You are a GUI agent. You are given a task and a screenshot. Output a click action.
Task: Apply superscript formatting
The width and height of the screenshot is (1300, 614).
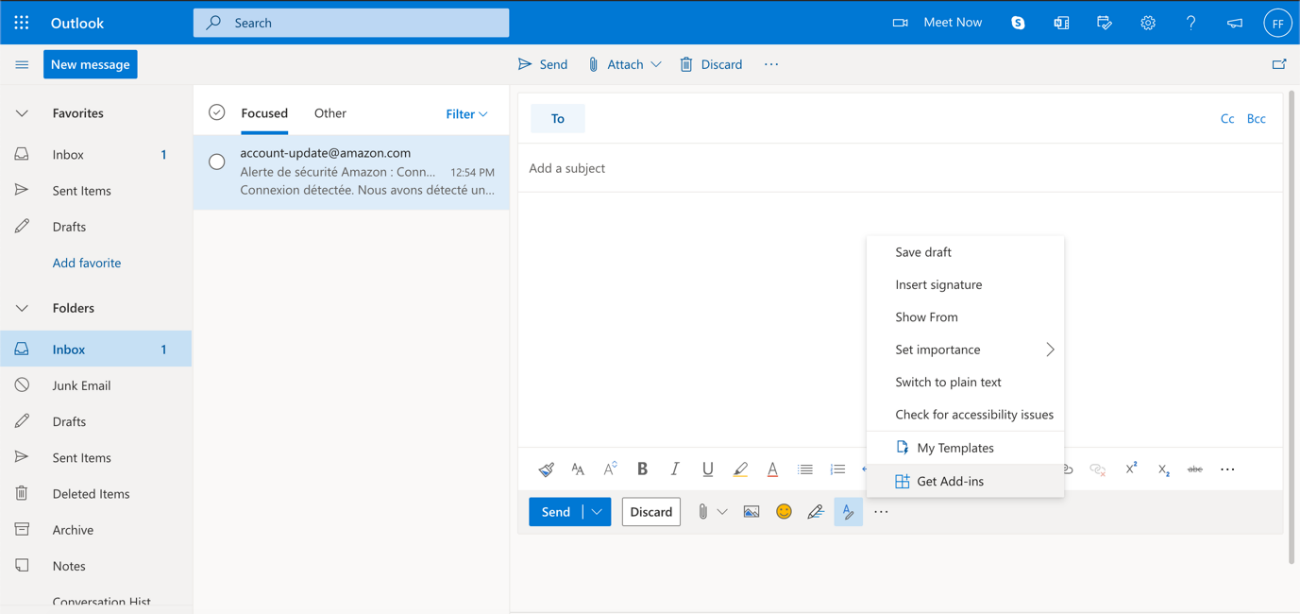pyautogui.click(x=1131, y=469)
